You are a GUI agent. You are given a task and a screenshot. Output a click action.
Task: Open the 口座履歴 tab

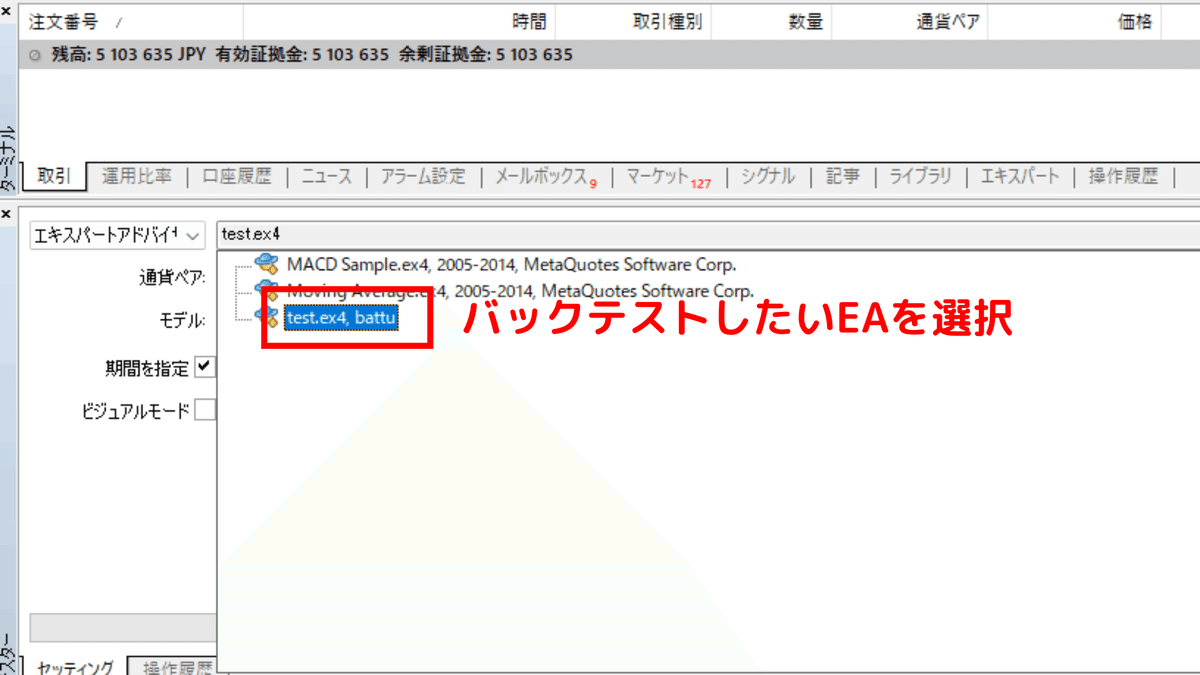tap(237, 176)
